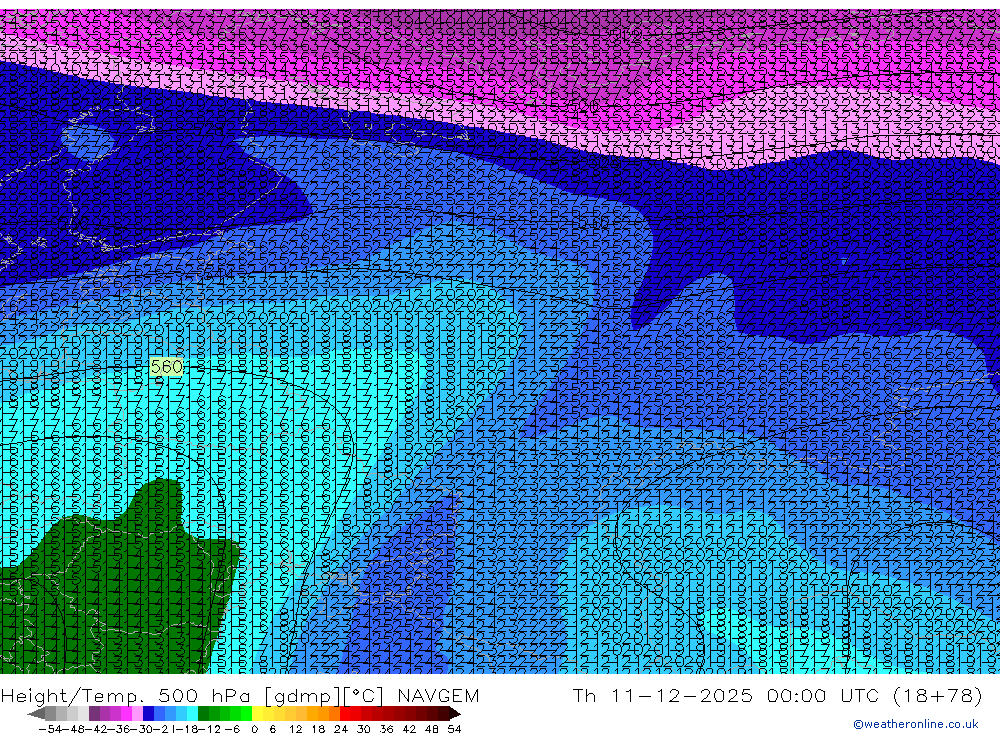Click the dark green legend color swatch
Image resolution: width=1000 pixels, height=733 pixels.
[x=203, y=713]
